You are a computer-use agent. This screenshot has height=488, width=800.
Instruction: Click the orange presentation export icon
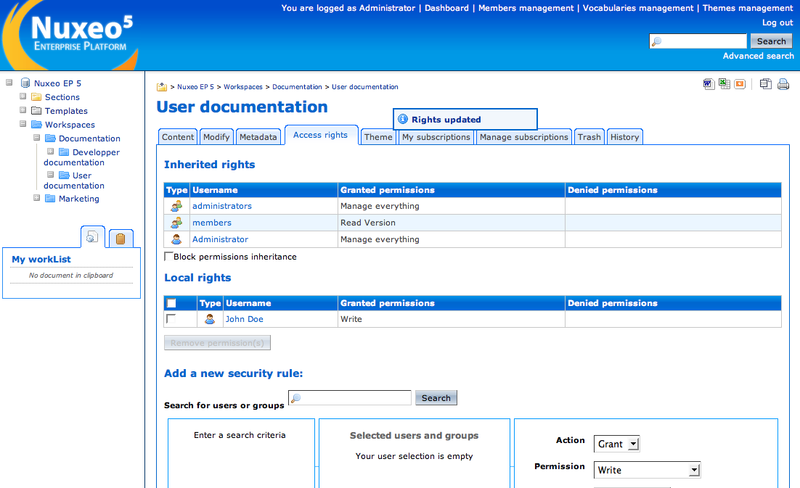point(740,84)
